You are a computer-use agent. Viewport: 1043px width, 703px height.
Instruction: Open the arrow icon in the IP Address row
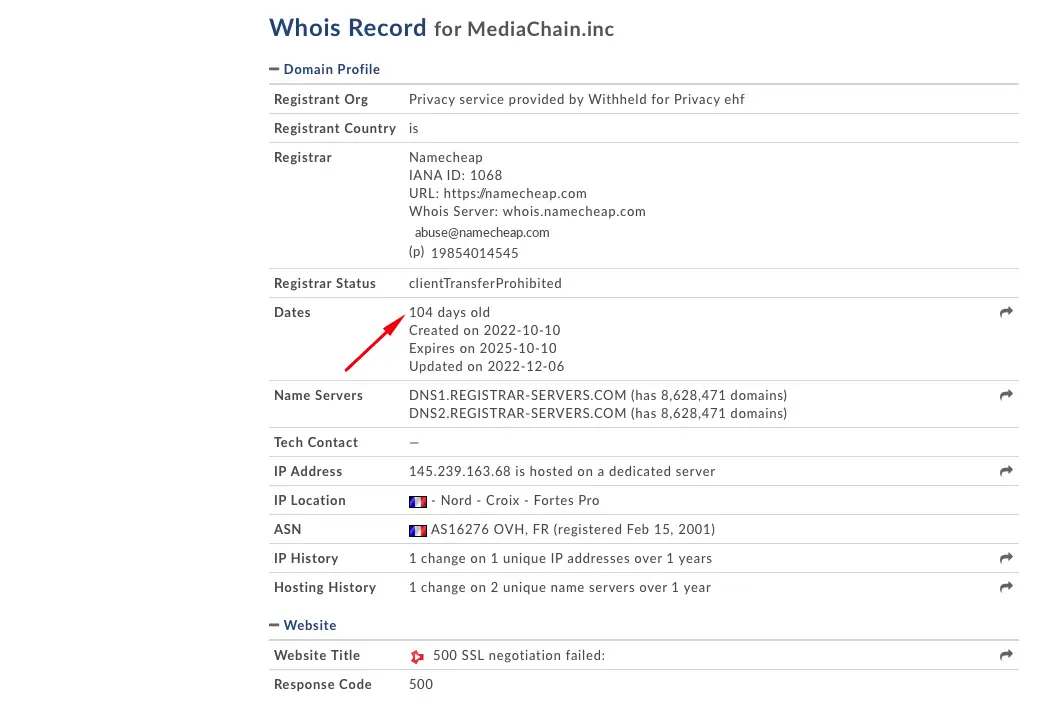pos(1006,471)
